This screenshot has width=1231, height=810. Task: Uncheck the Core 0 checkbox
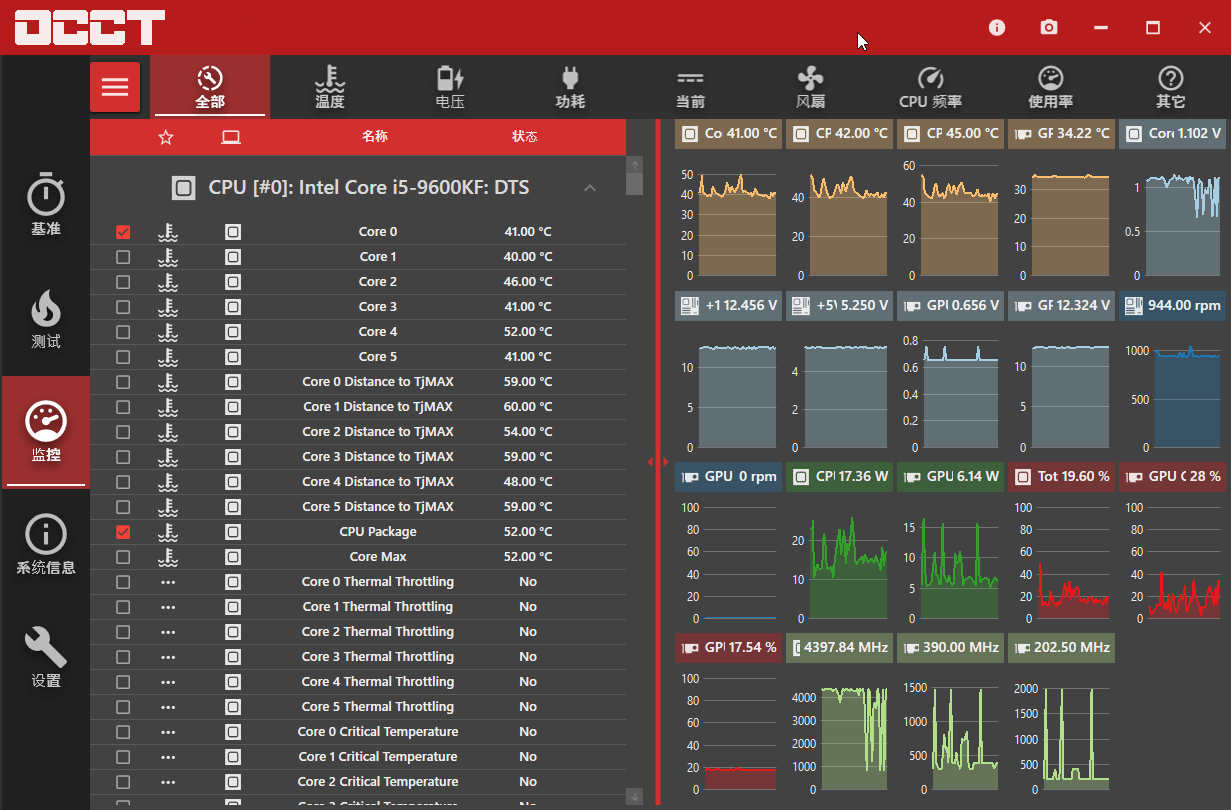(x=123, y=232)
